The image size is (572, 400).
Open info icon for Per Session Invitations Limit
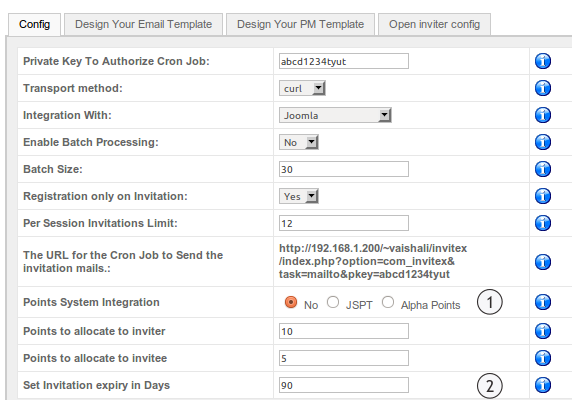(543, 223)
